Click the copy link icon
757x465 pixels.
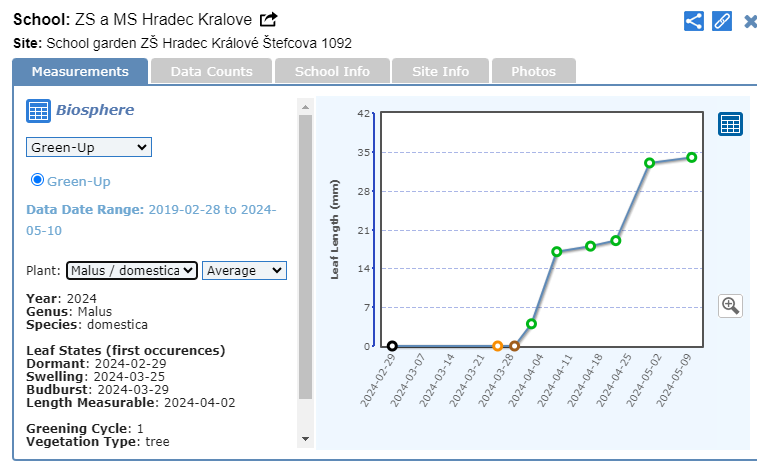click(x=722, y=21)
